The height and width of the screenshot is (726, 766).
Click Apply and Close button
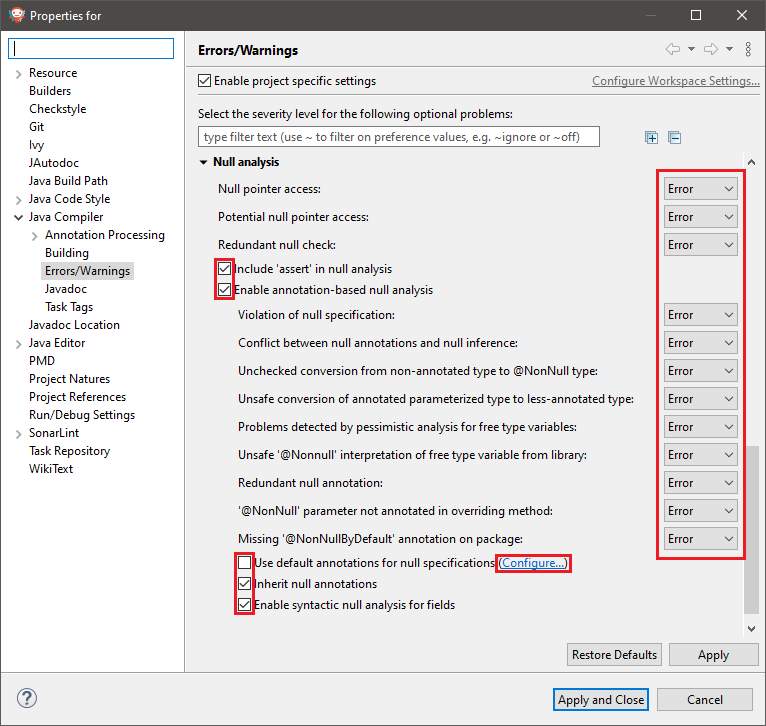point(601,700)
